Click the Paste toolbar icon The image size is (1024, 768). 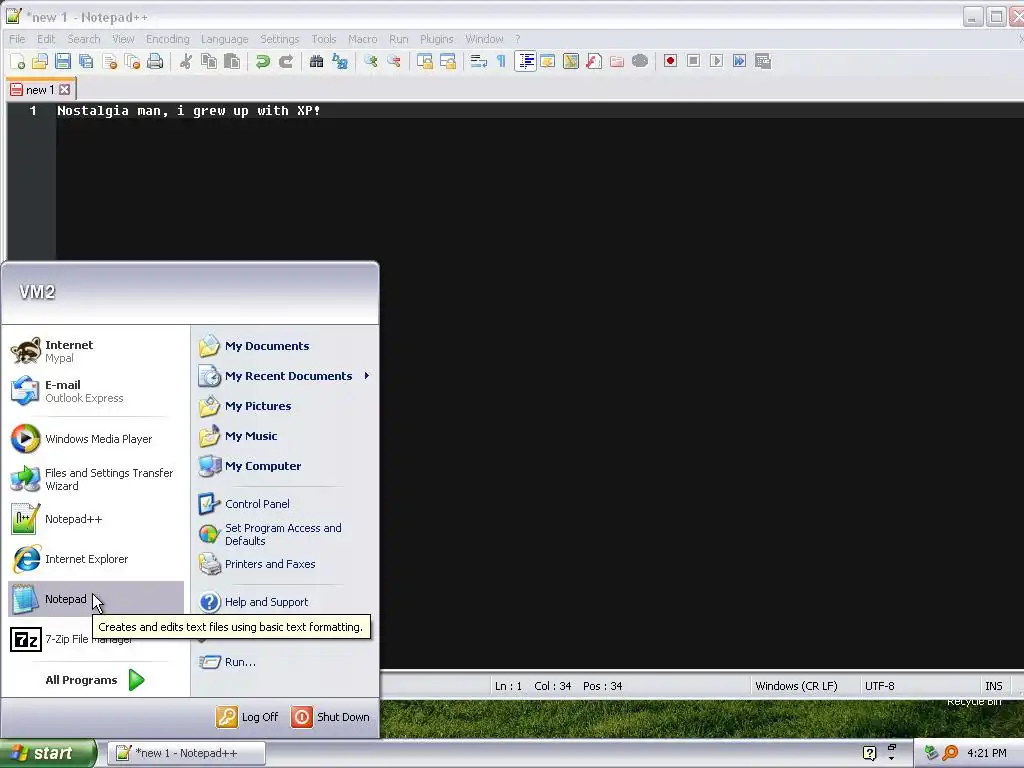coord(232,61)
